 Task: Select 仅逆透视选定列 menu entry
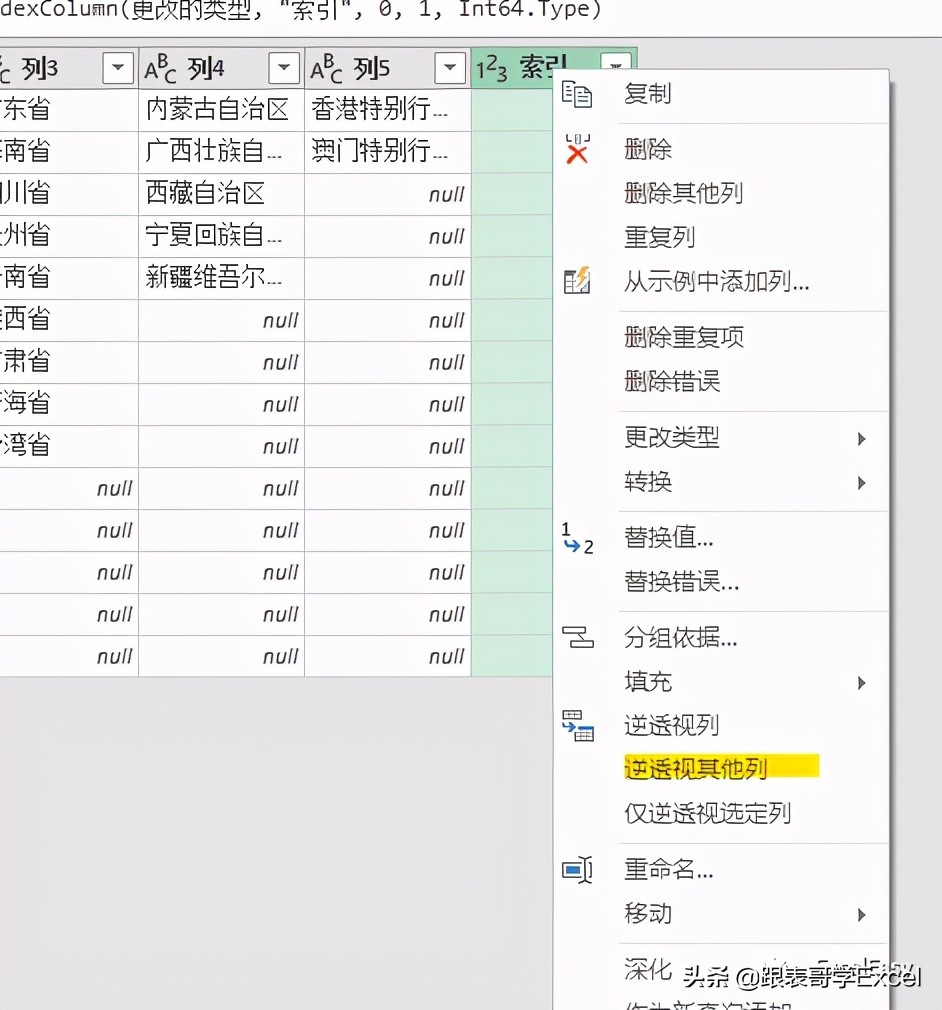coord(707,814)
